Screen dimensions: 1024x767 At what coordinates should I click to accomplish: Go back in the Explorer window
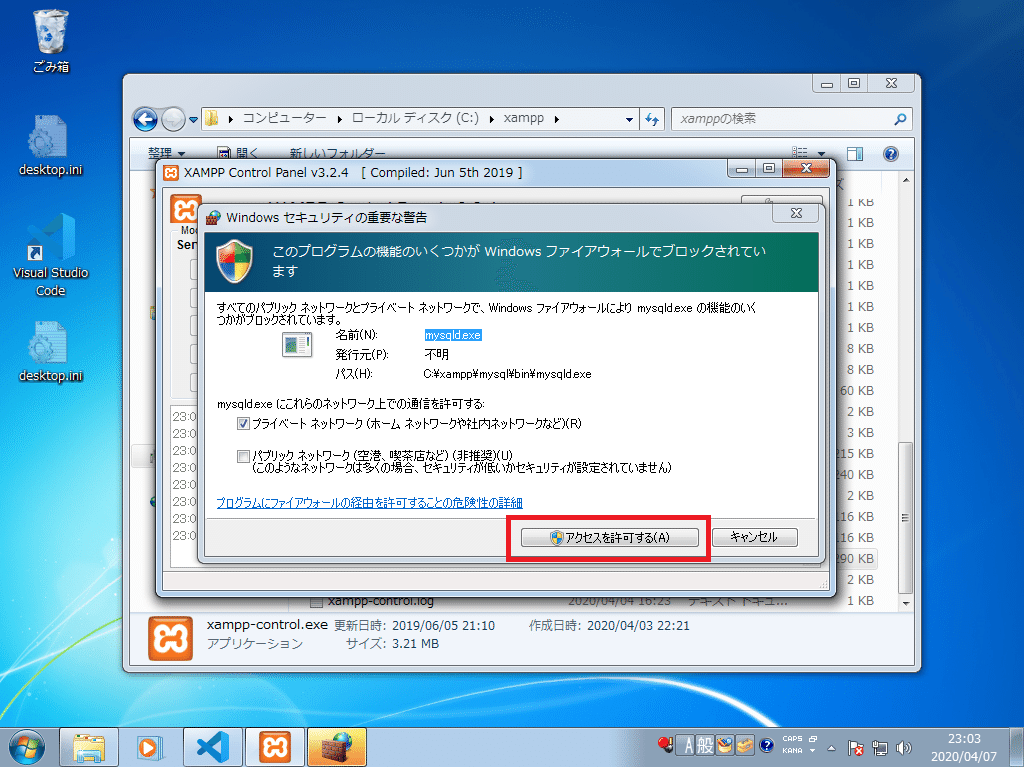(x=145, y=119)
